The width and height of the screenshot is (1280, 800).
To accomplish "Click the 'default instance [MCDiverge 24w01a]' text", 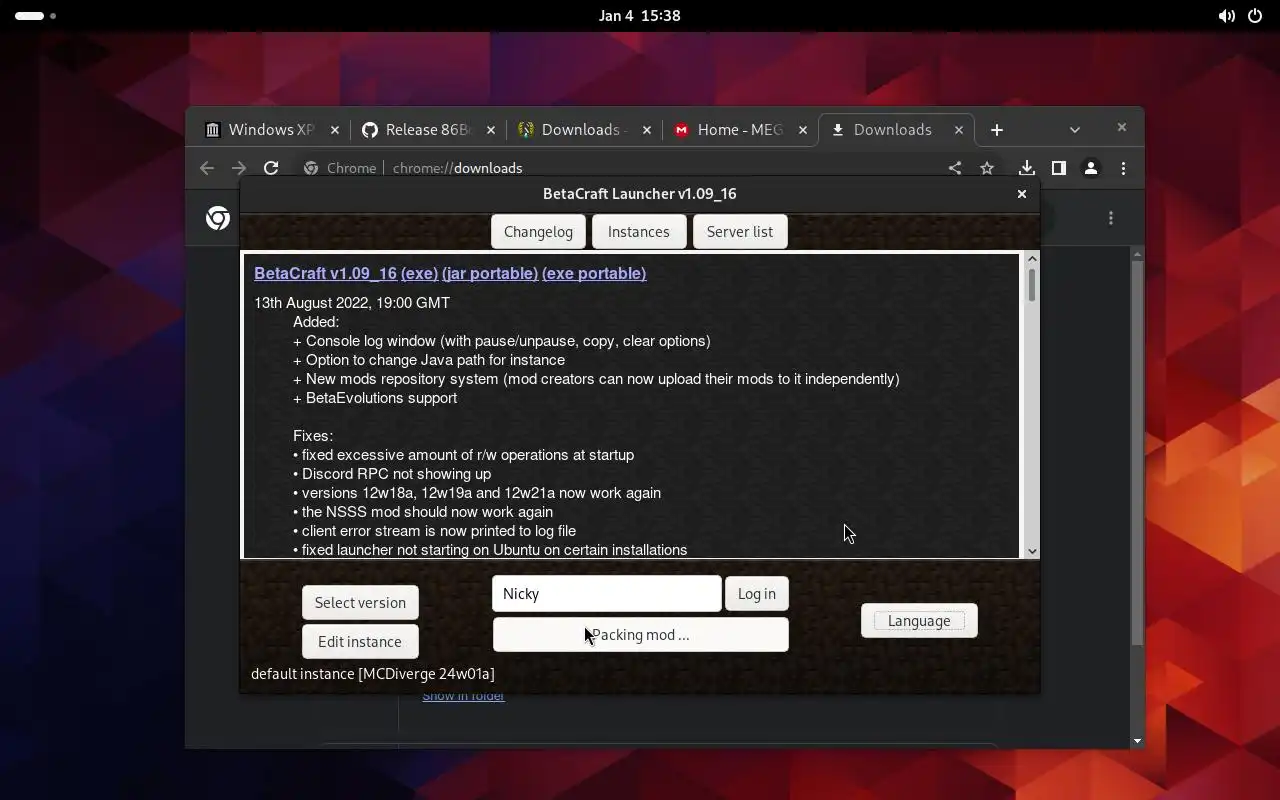I will (x=373, y=674).
